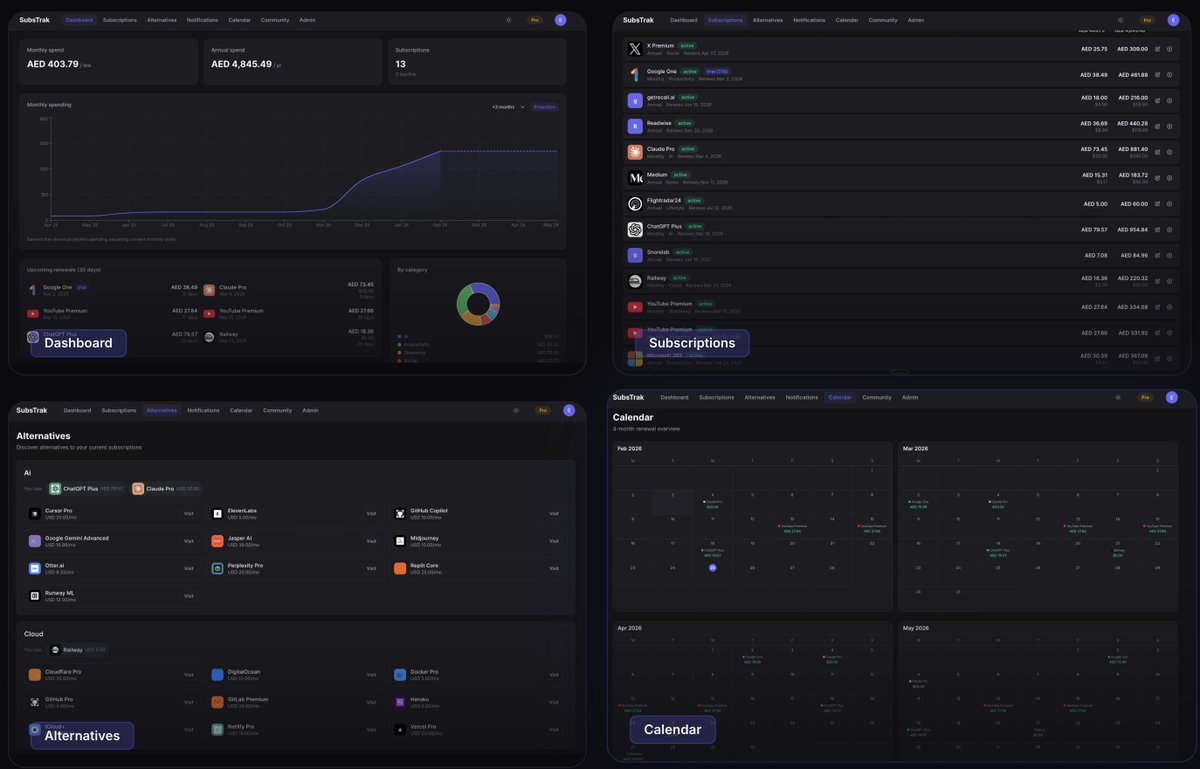Image resolution: width=1200 pixels, height=769 pixels.
Task: Edit the Claude Pro subscription row
Action: click(x=1157, y=152)
